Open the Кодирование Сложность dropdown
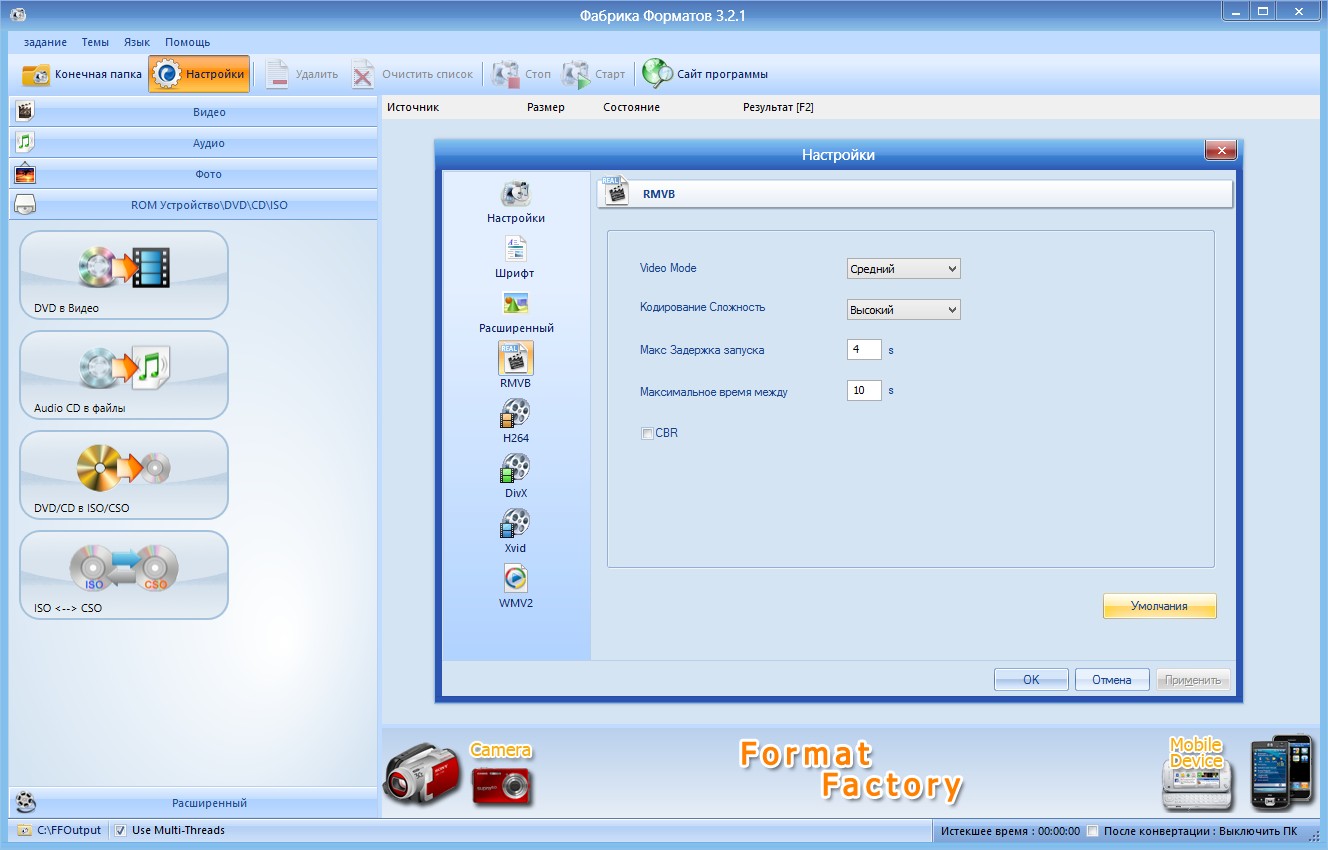The height and width of the screenshot is (850, 1328). 903,310
